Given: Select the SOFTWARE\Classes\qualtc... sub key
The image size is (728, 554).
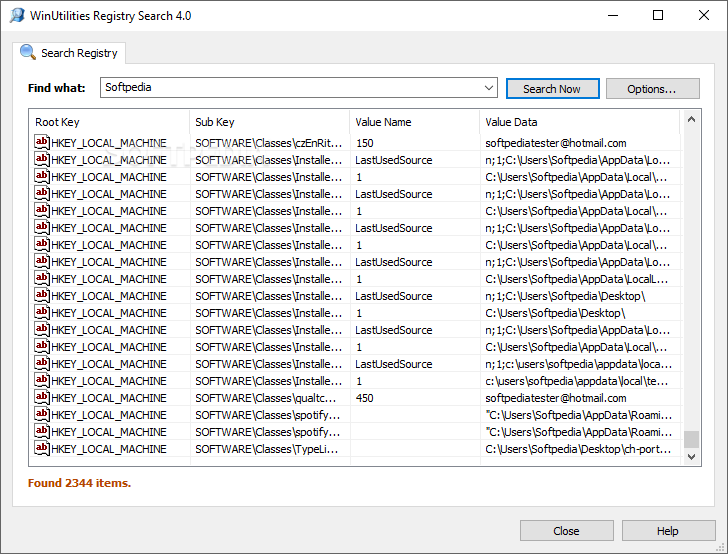Looking at the screenshot, I should coord(265,398).
